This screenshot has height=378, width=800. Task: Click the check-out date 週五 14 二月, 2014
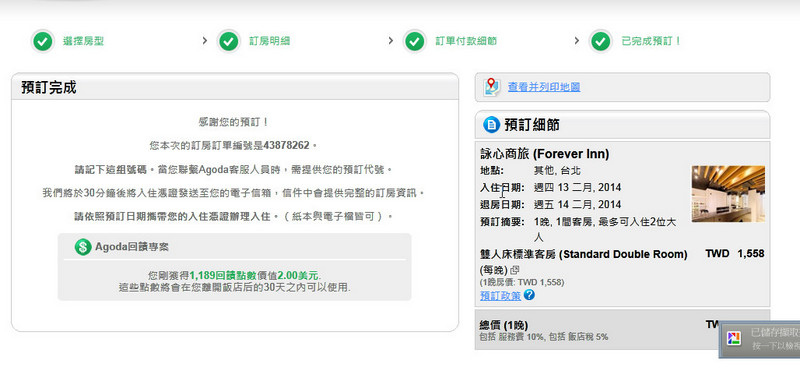pos(577,205)
